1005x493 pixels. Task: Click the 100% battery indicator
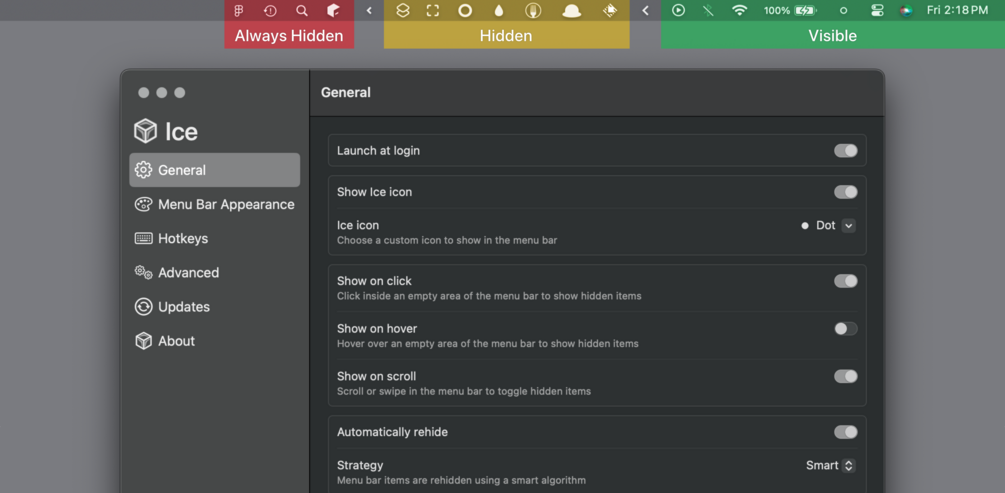tap(790, 10)
